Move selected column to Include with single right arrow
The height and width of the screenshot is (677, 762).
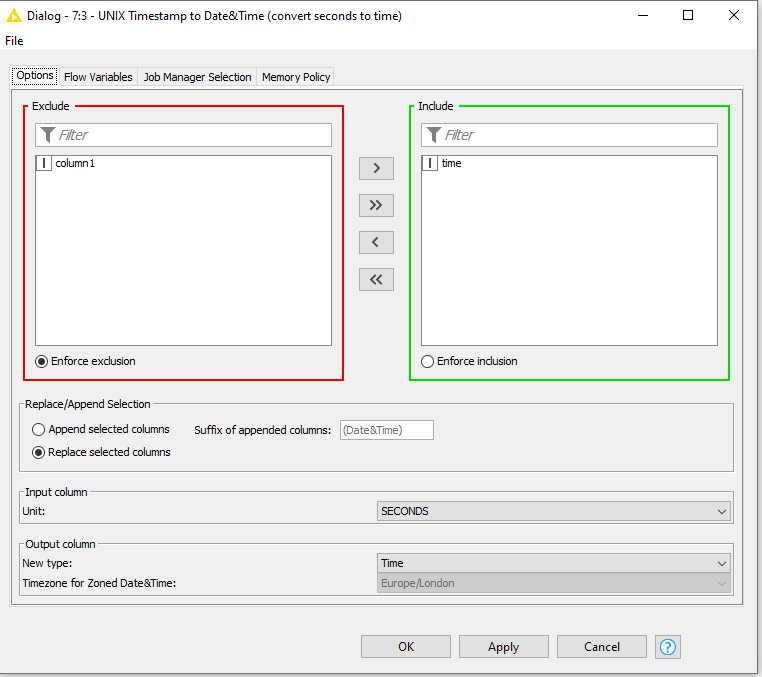(x=376, y=168)
